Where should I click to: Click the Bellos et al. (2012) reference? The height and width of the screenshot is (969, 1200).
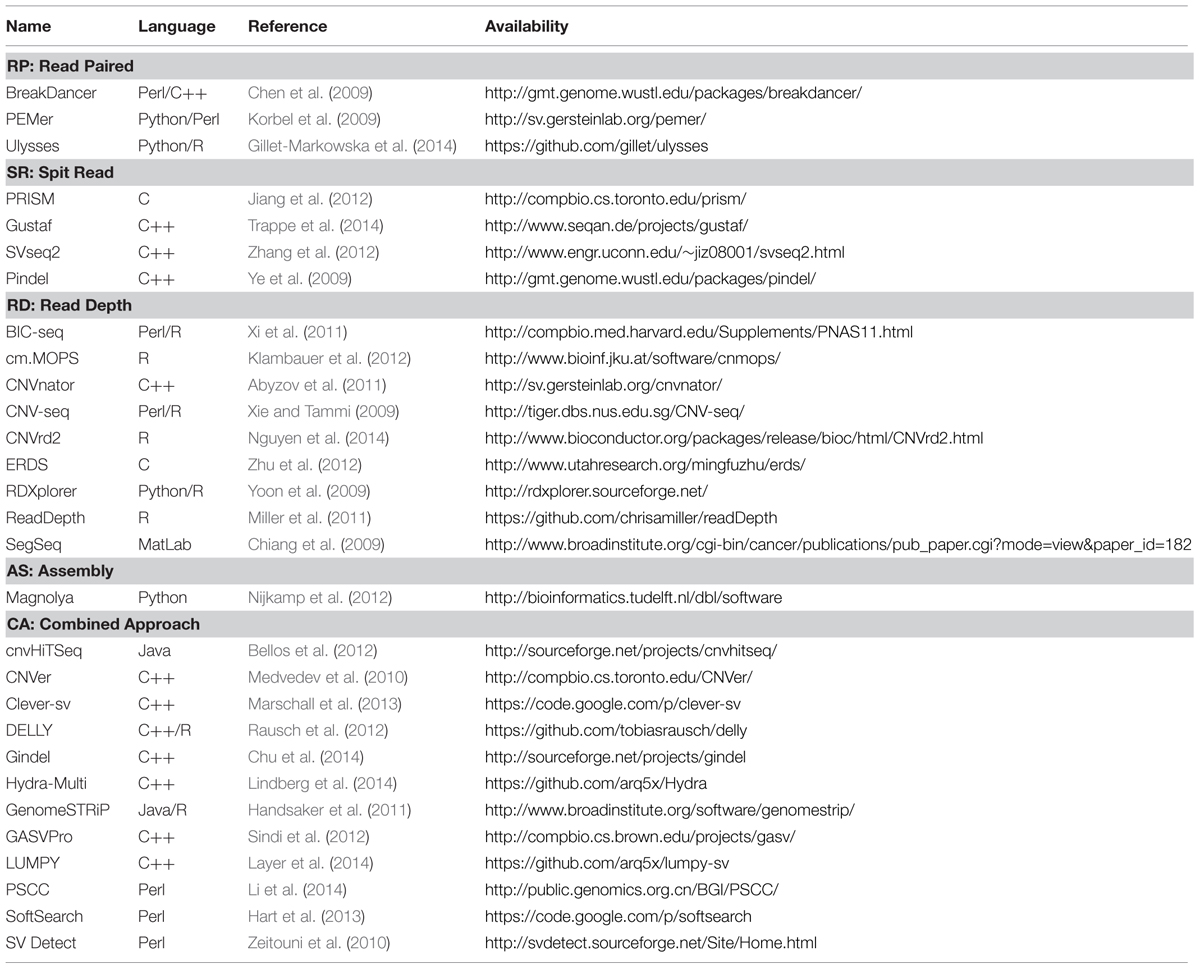tap(314, 650)
